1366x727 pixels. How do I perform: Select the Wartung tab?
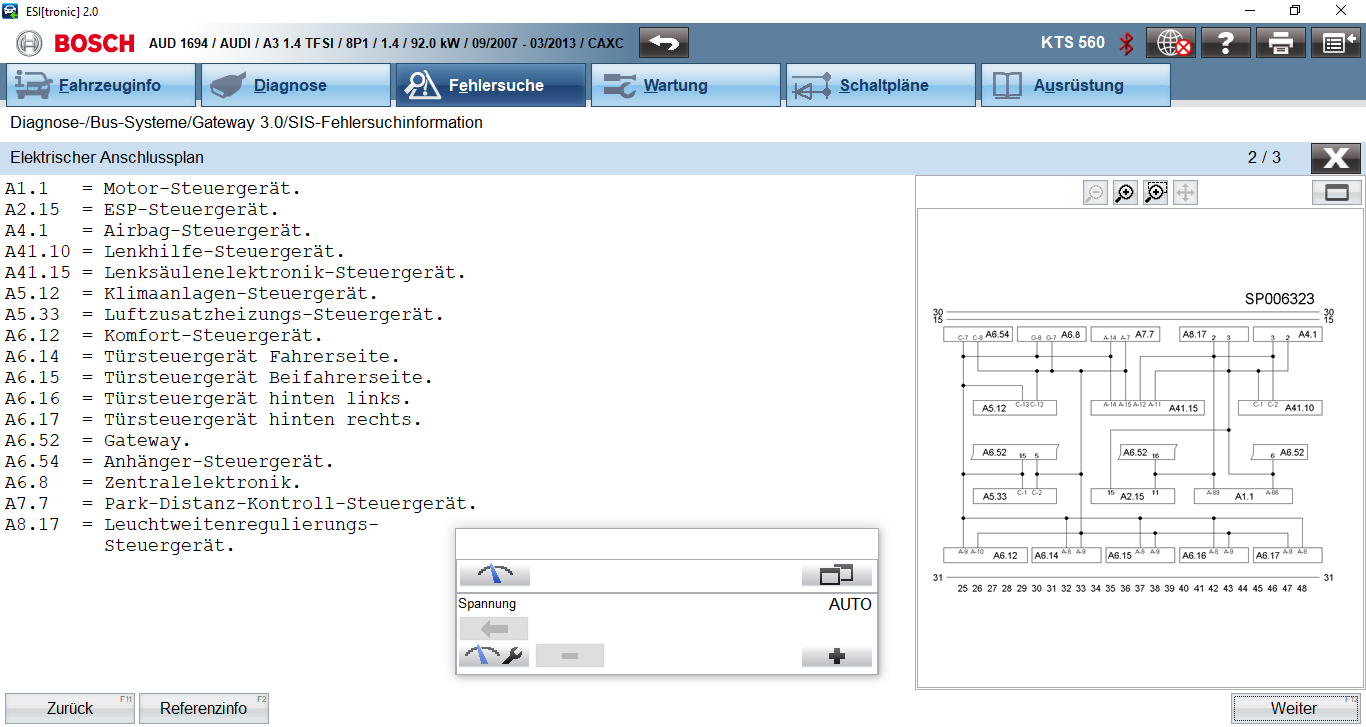(x=685, y=86)
